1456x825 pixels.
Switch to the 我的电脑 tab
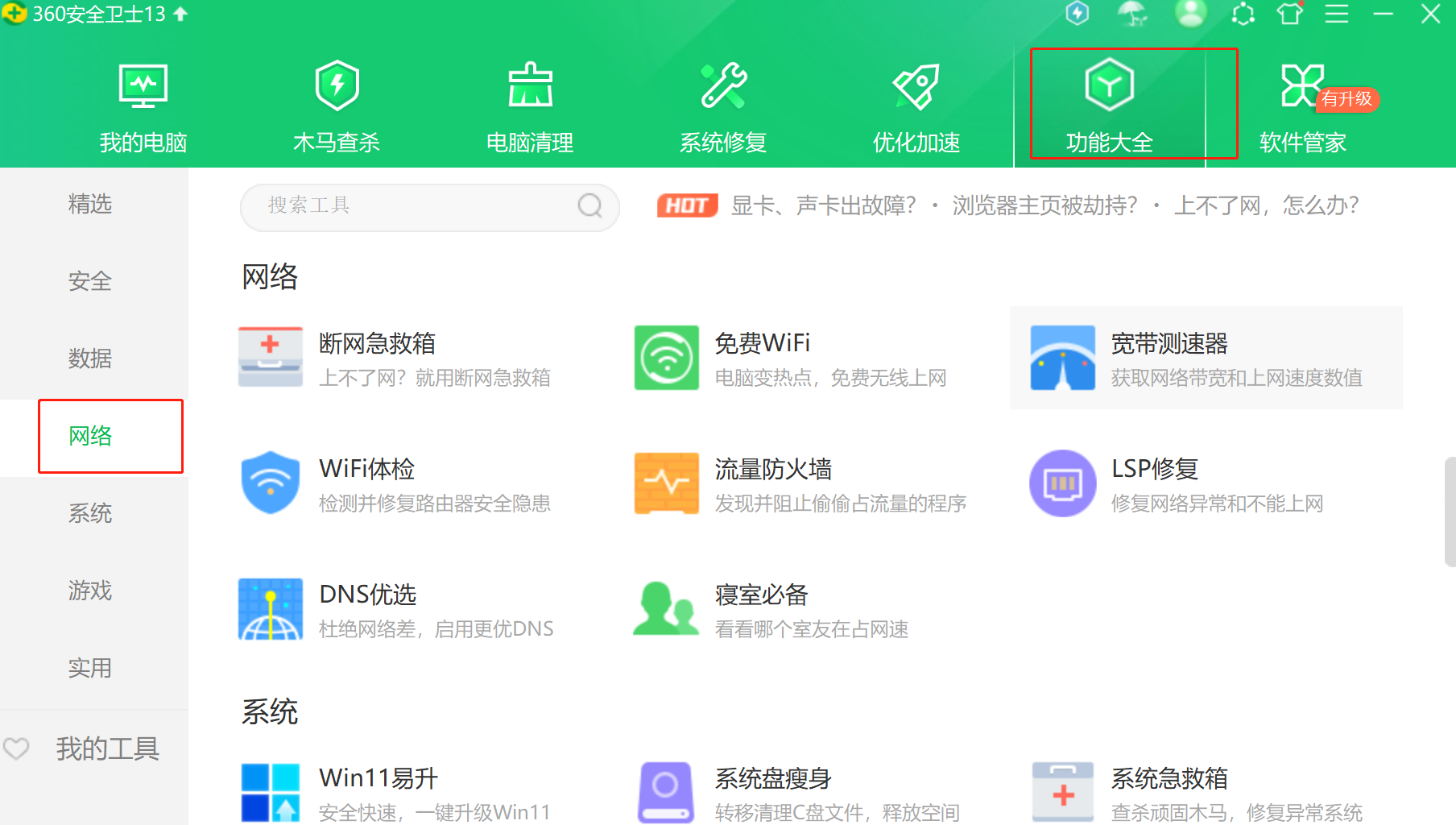[143, 107]
